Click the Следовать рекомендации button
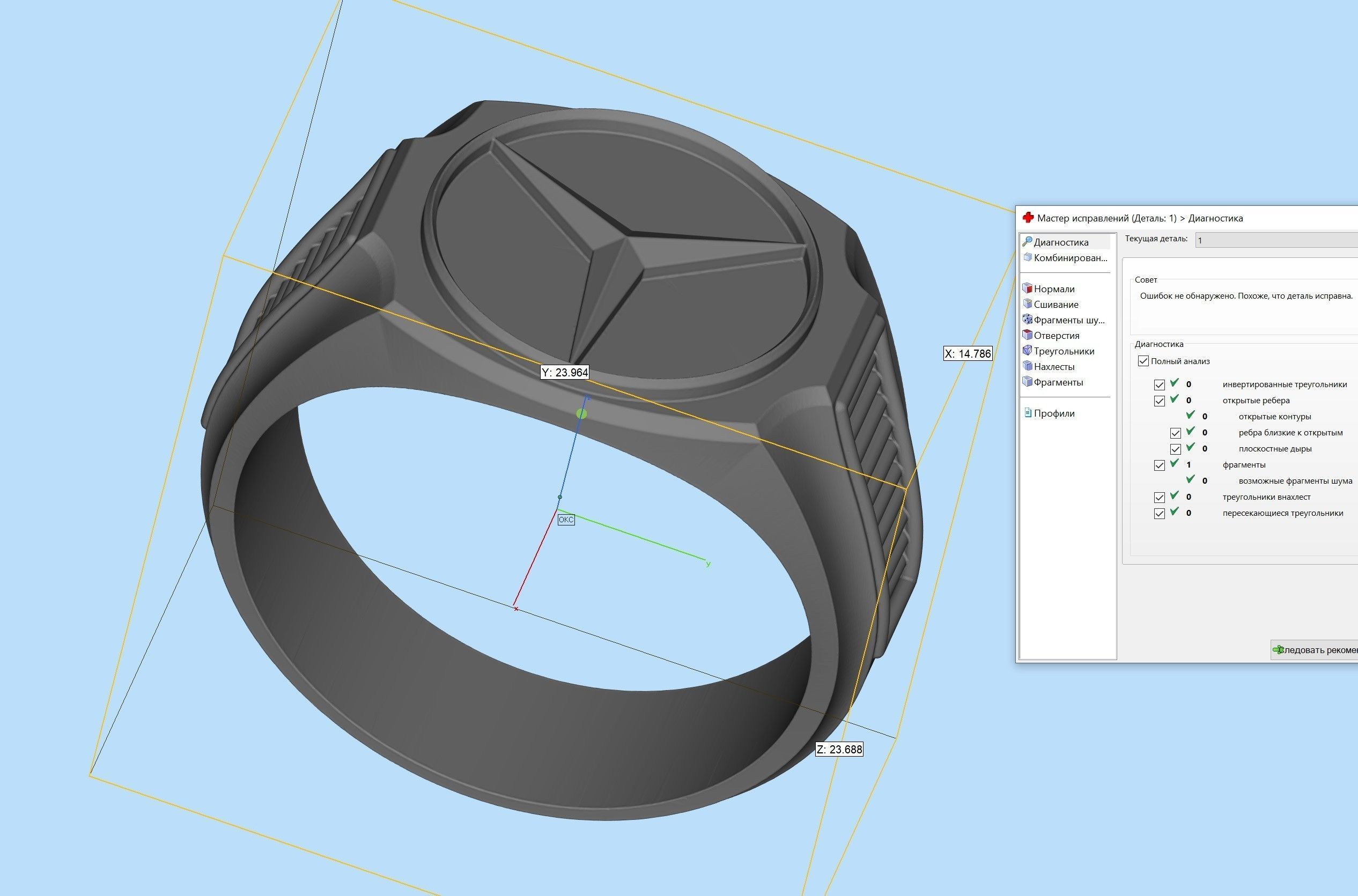The width and height of the screenshot is (1358, 896). click(x=1315, y=650)
